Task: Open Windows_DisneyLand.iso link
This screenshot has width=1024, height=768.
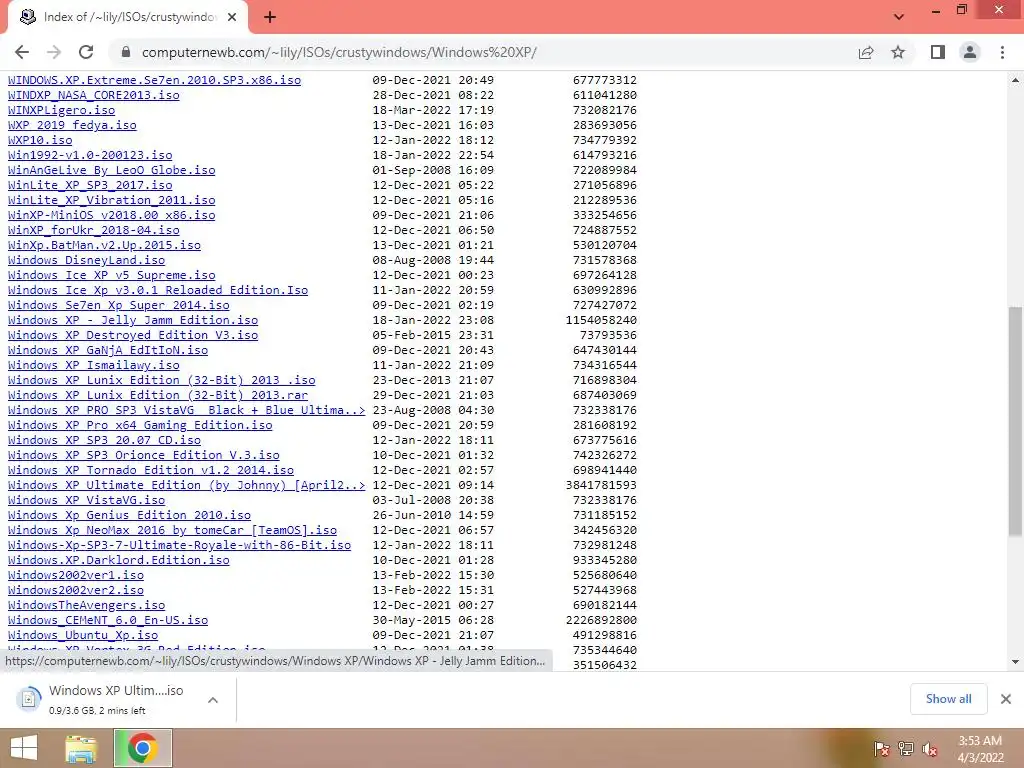Action: [86, 260]
